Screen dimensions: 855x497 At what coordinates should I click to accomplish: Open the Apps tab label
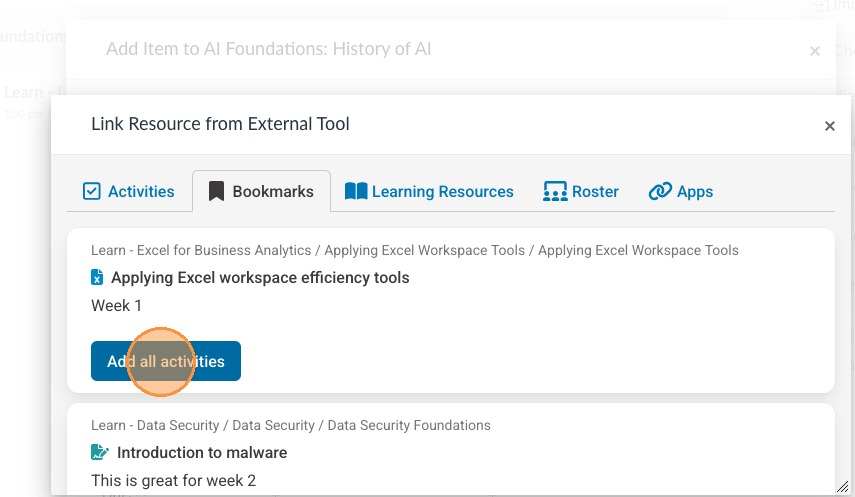pos(695,191)
